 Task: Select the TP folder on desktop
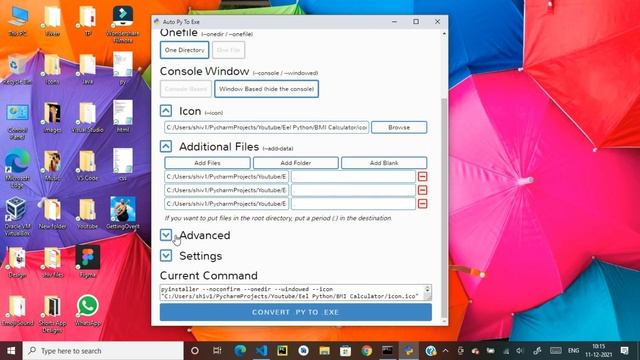(x=87, y=21)
